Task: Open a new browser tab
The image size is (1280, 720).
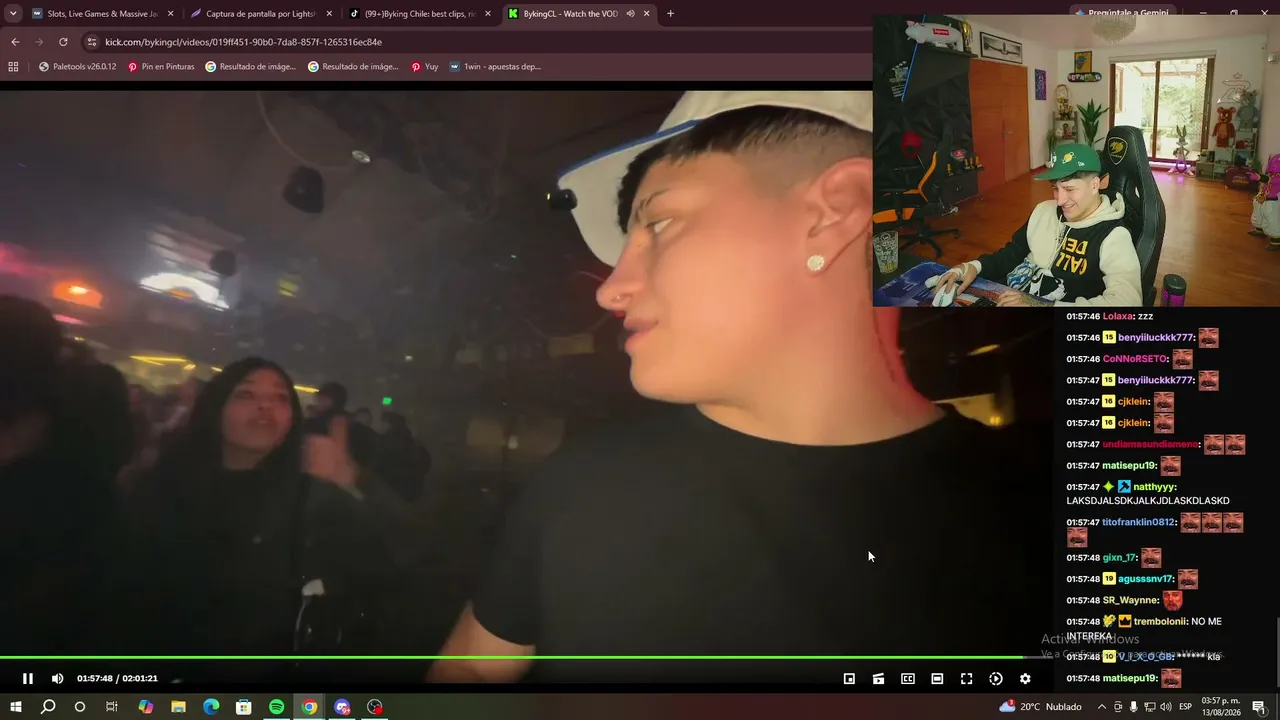Action: point(670,14)
